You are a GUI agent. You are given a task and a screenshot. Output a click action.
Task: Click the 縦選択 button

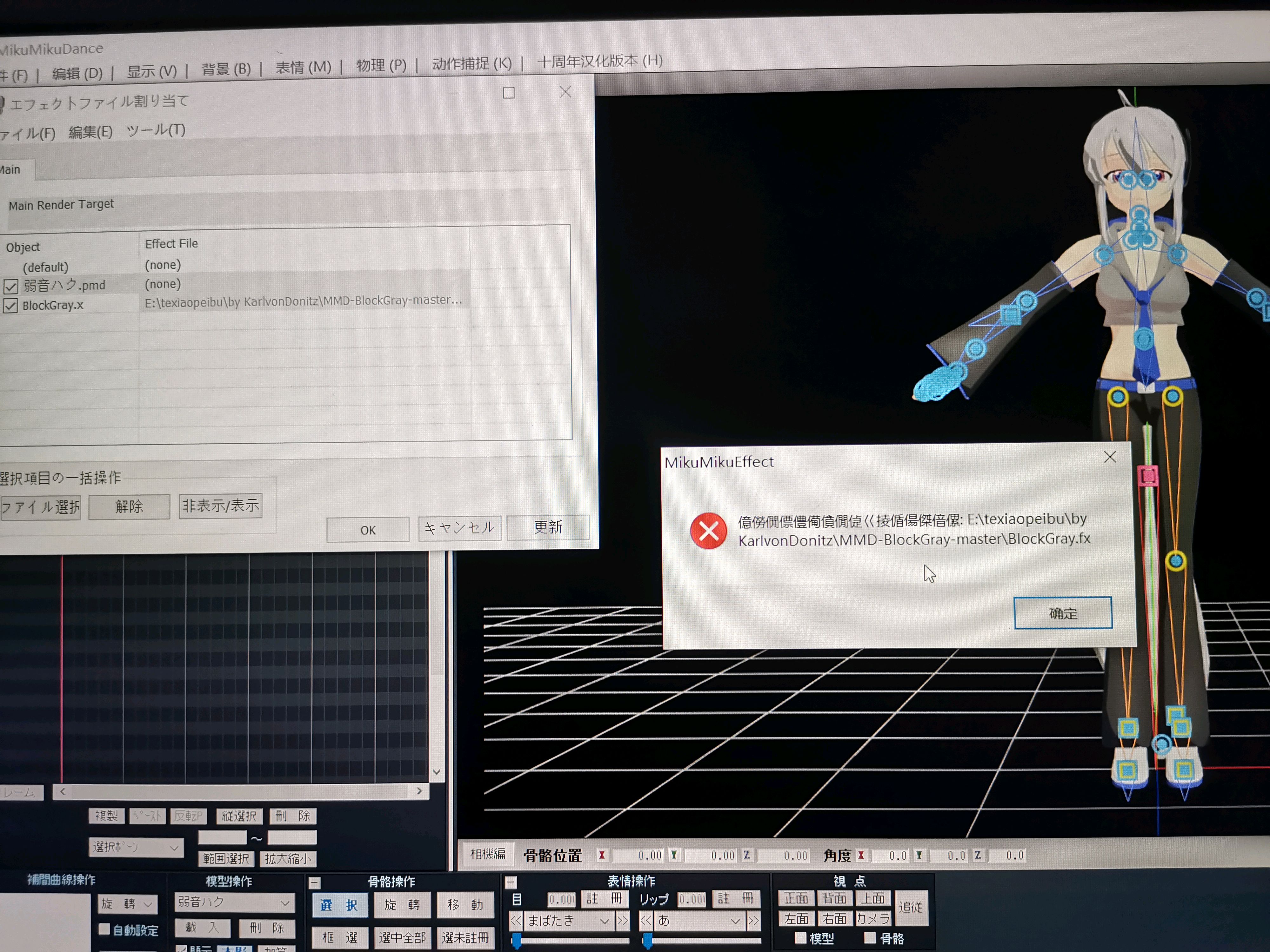coord(239,816)
